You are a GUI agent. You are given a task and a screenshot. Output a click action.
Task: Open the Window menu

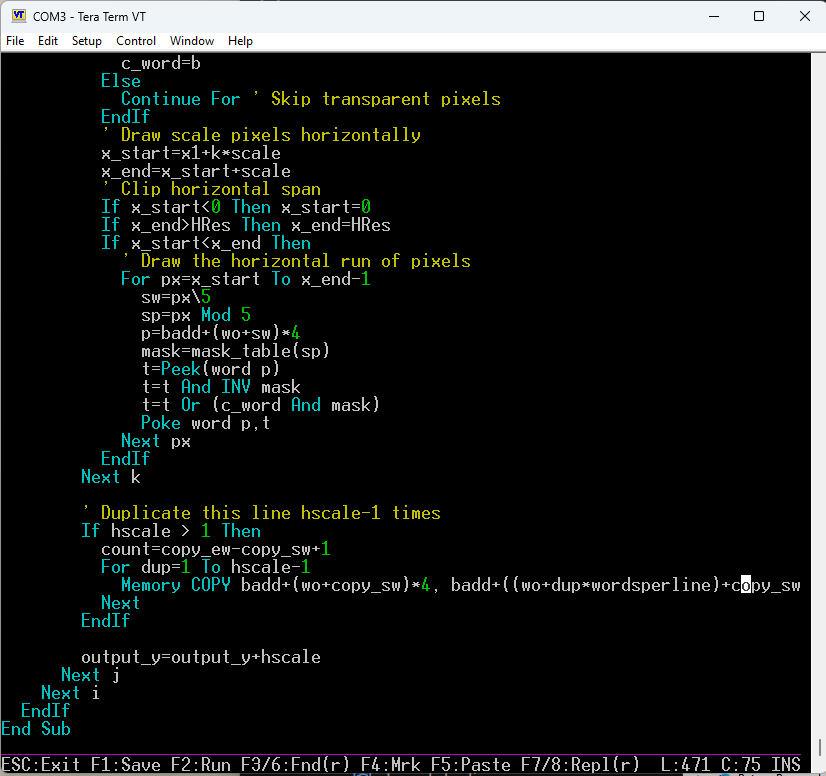[191, 41]
